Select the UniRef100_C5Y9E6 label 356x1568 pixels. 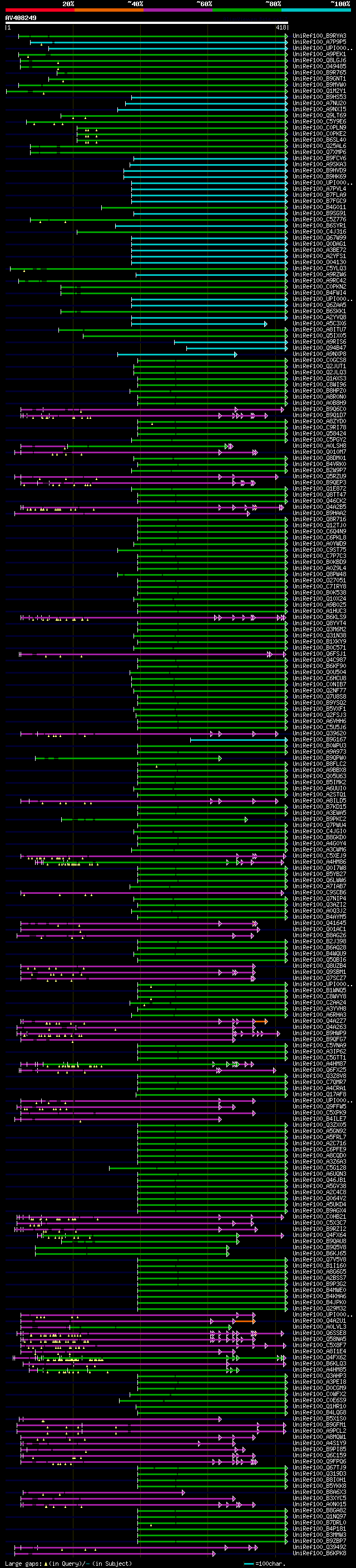coord(319,121)
